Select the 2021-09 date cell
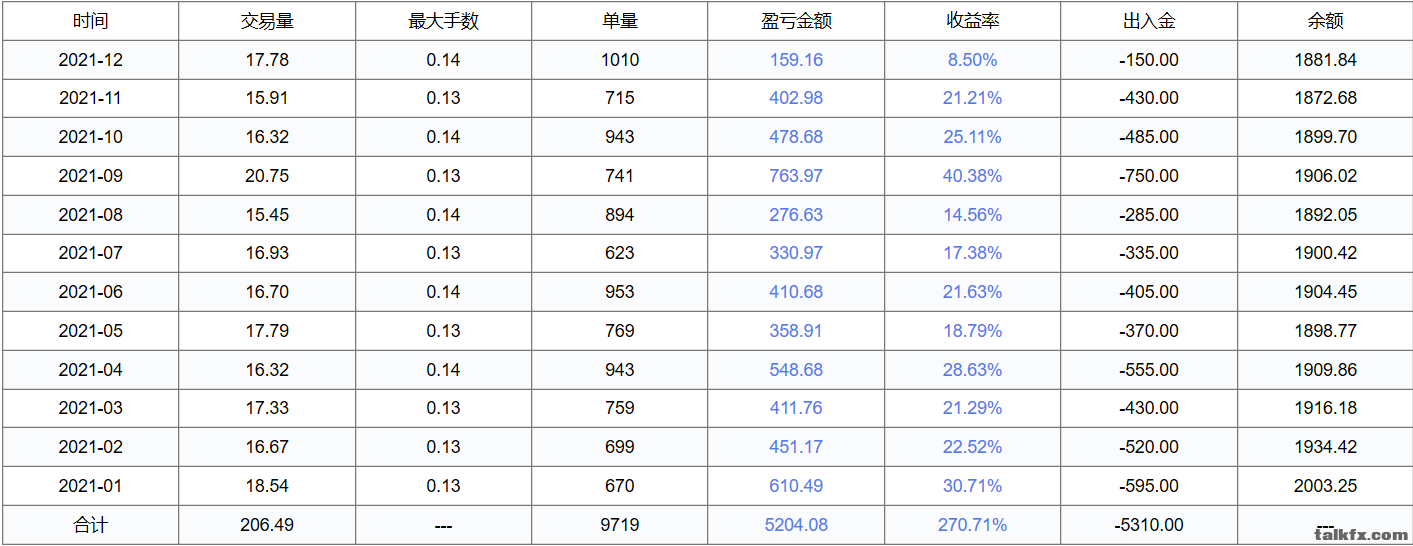This screenshot has width=1413, height=546. pos(91,176)
